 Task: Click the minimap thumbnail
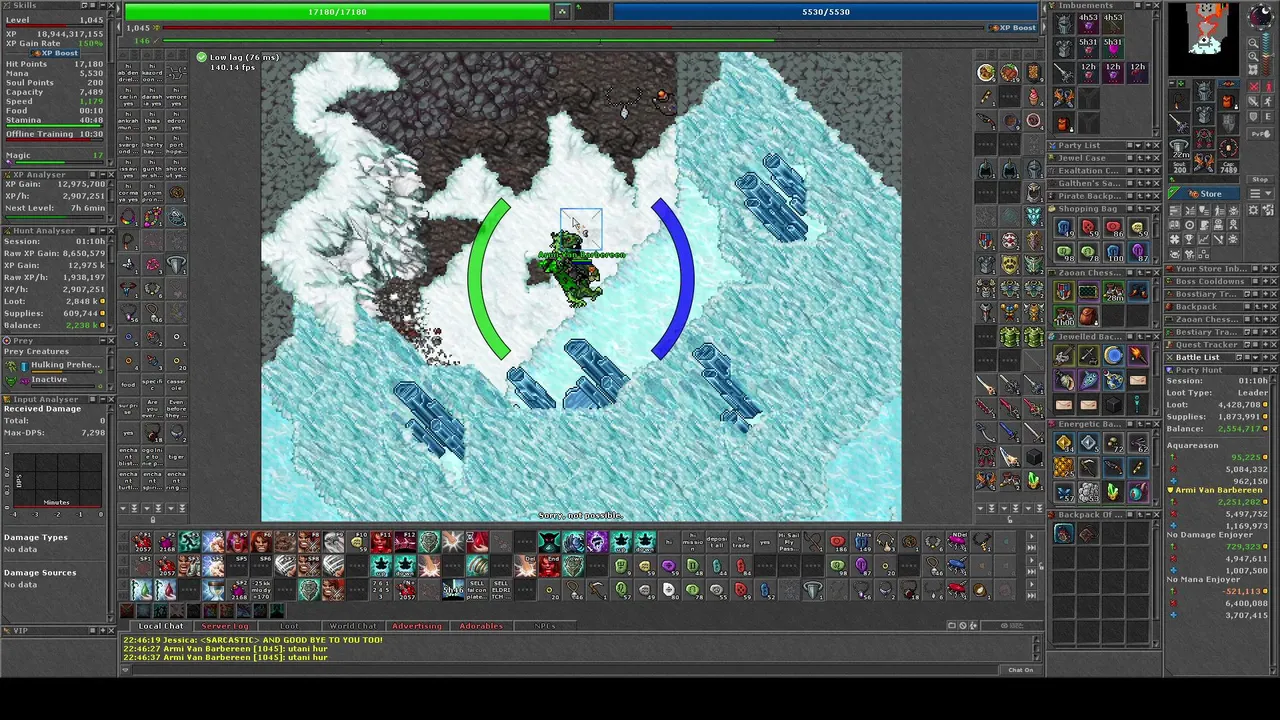1203,39
